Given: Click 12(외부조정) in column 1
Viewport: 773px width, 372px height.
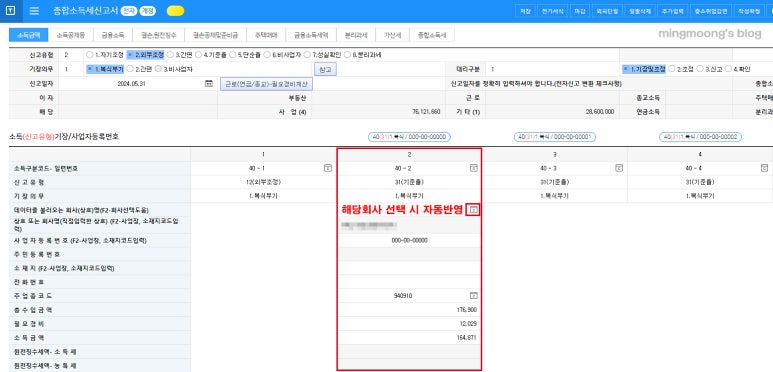Looking at the screenshot, I should 263,182.
